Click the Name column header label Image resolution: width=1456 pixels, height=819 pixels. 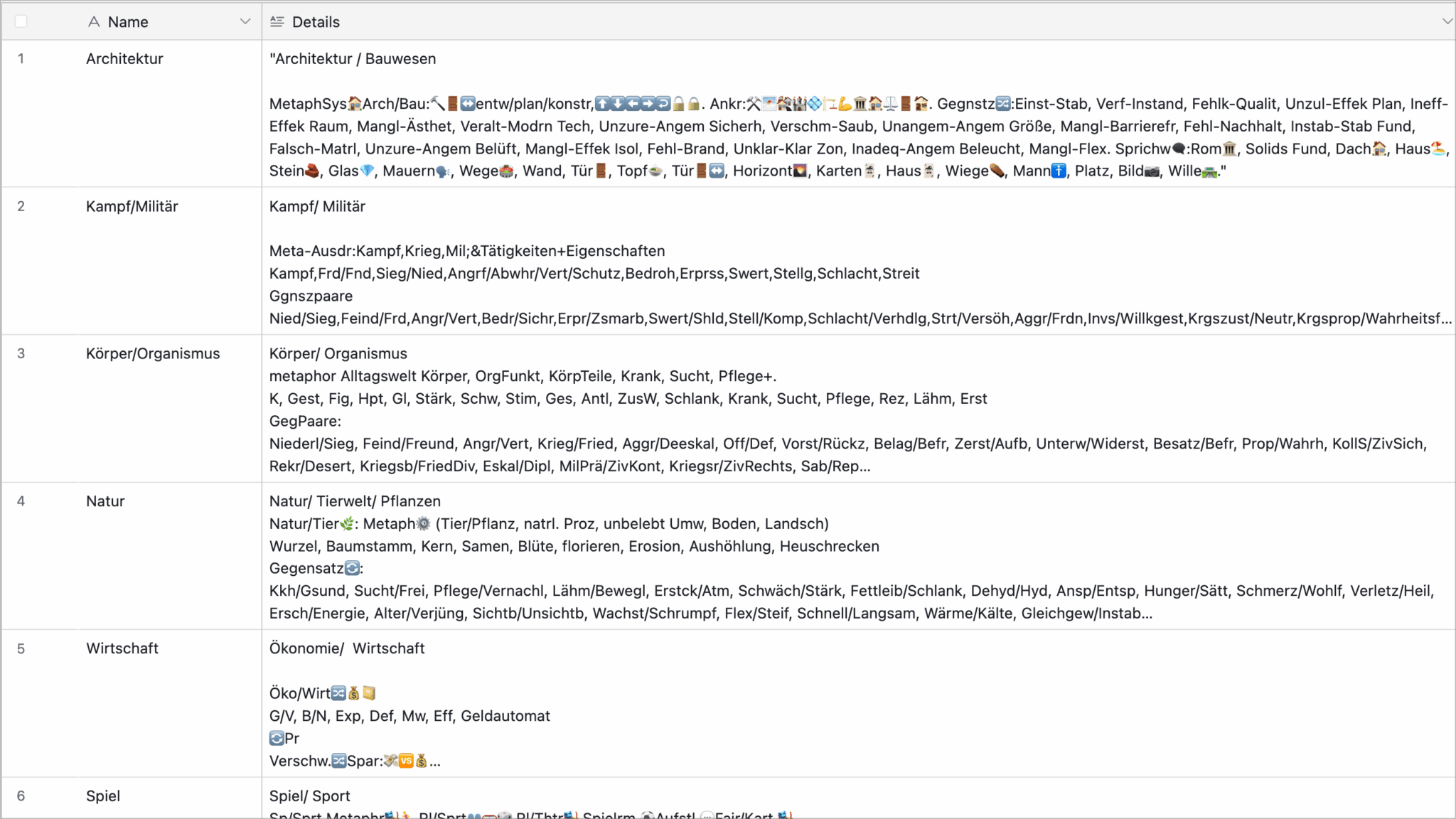click(128, 22)
